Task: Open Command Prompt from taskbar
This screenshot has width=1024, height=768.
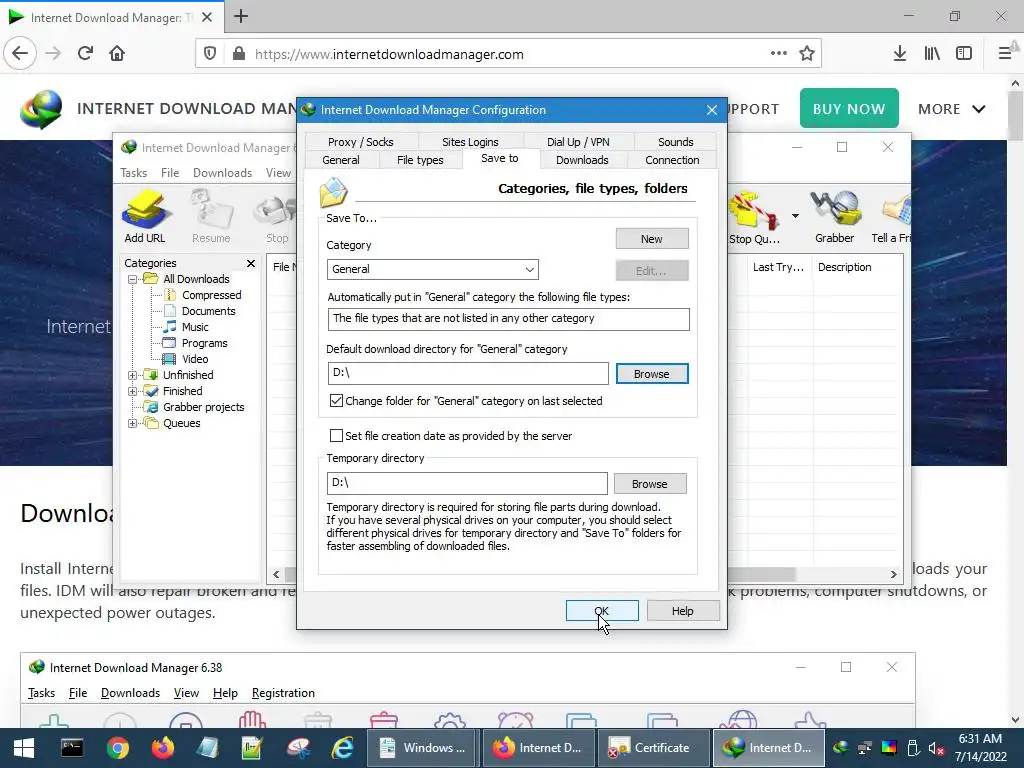Action: pos(72,748)
